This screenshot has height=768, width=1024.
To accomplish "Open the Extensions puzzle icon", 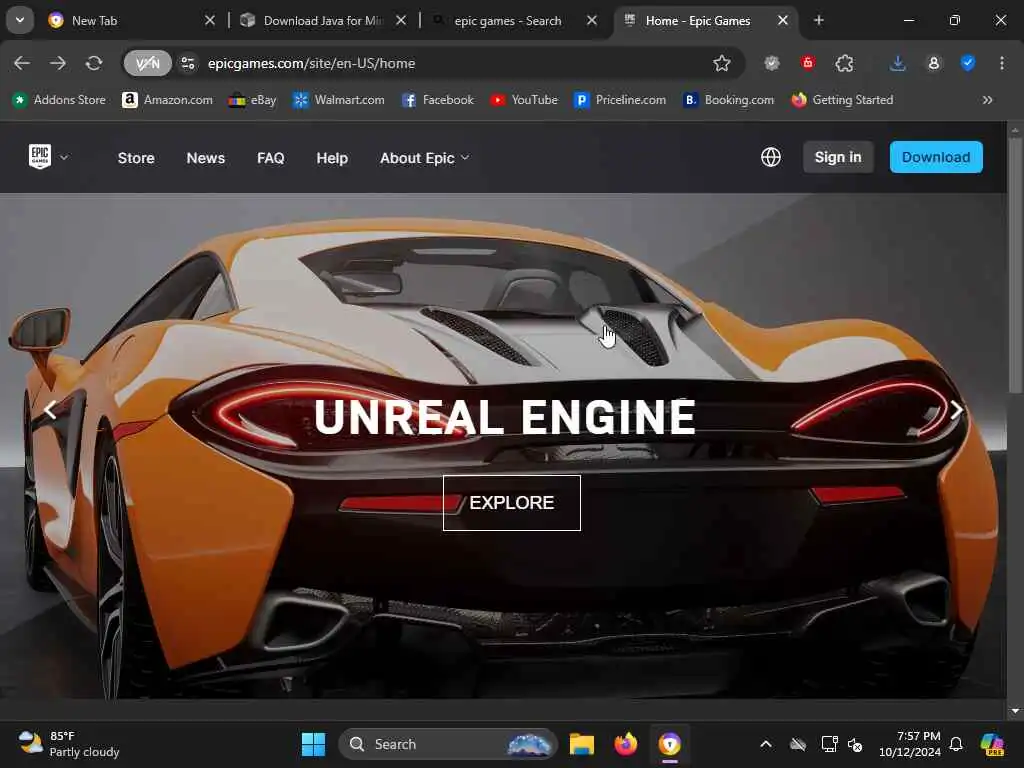I will click(844, 63).
